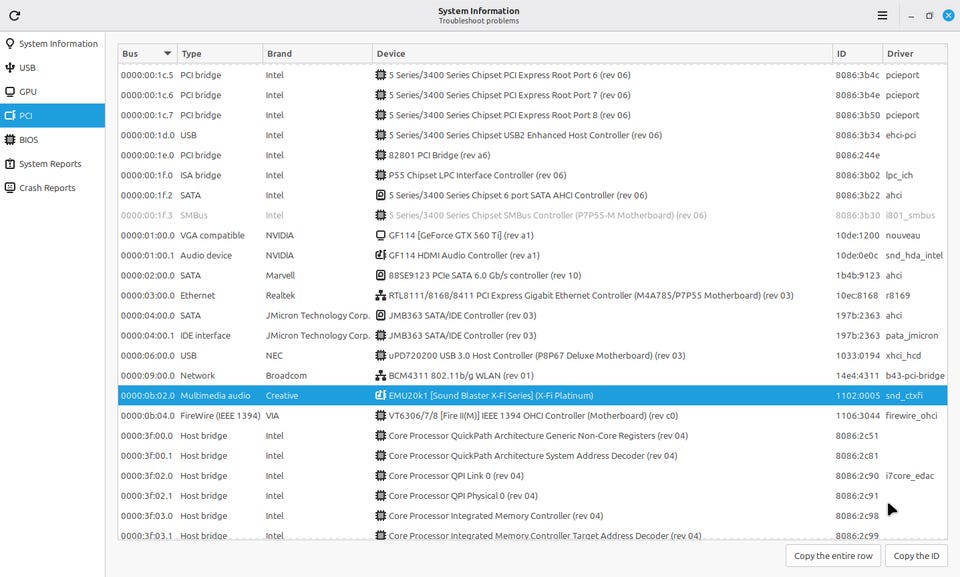Click the refresh icon in the title bar
The width and height of the screenshot is (960, 577).
[x=14, y=16]
